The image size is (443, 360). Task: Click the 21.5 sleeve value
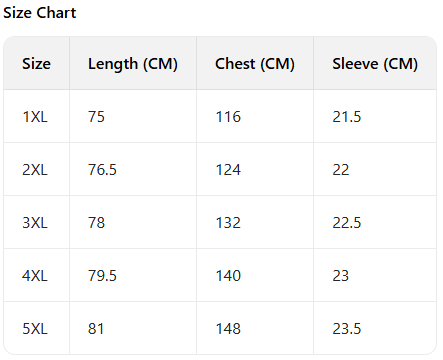tap(347, 117)
